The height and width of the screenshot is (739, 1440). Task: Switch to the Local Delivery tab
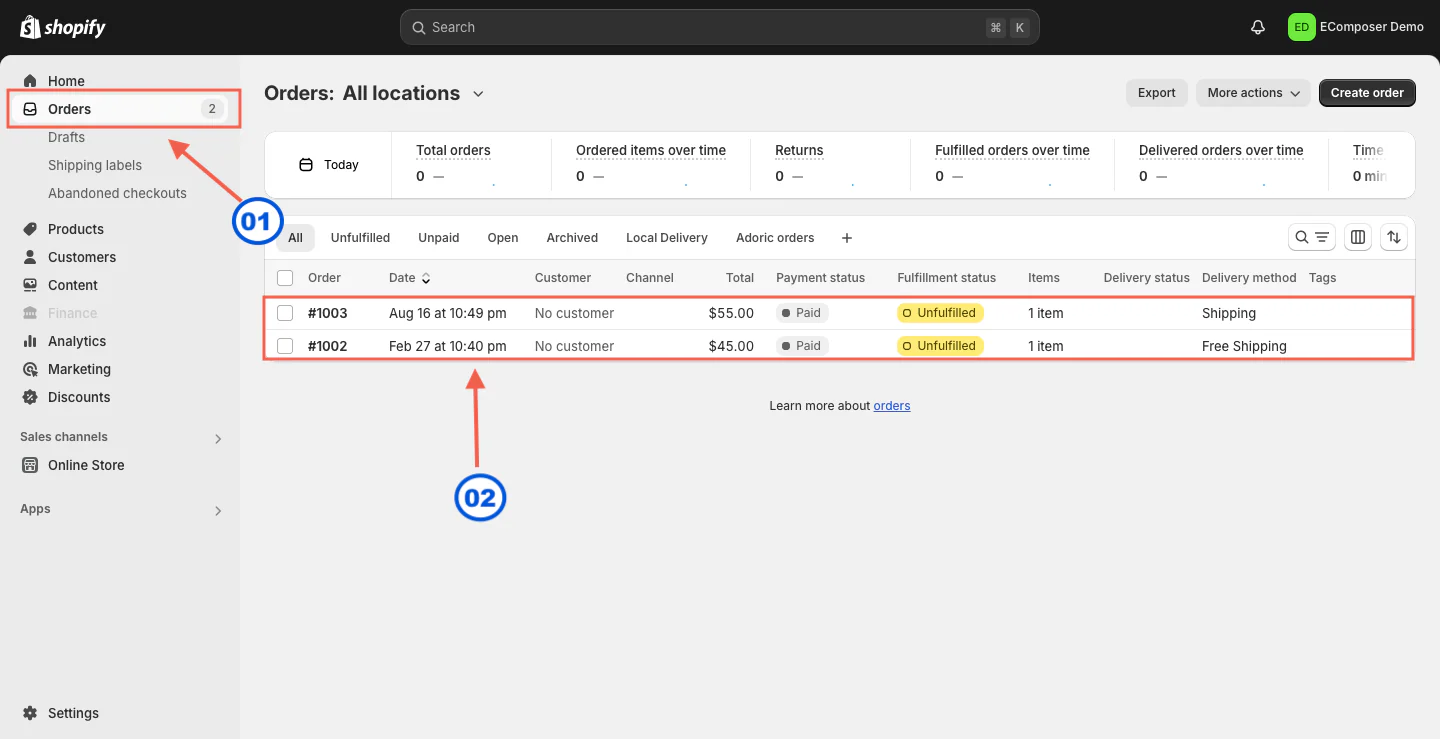[667, 238]
